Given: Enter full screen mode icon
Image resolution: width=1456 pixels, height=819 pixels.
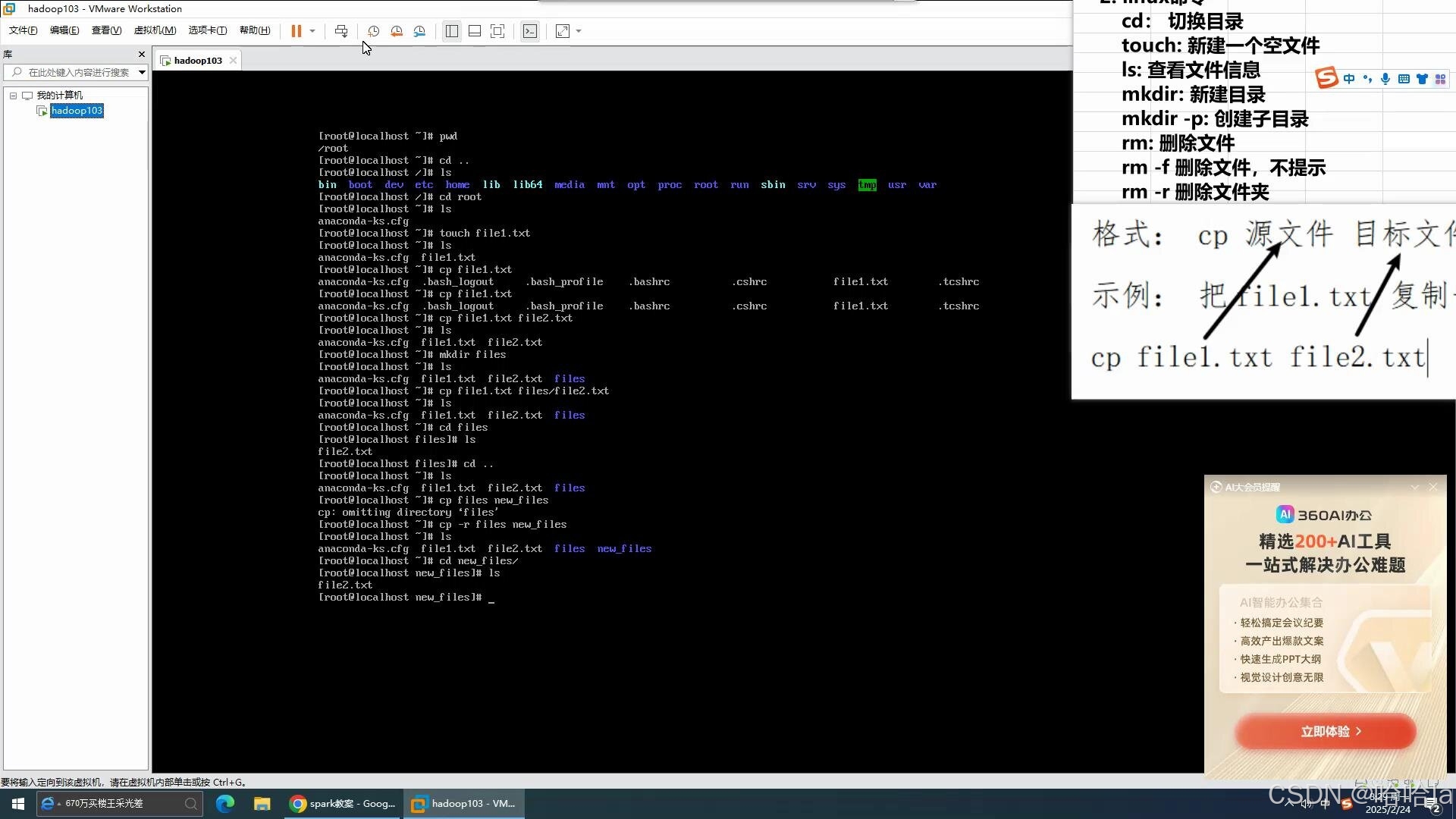Looking at the screenshot, I should (x=497, y=31).
